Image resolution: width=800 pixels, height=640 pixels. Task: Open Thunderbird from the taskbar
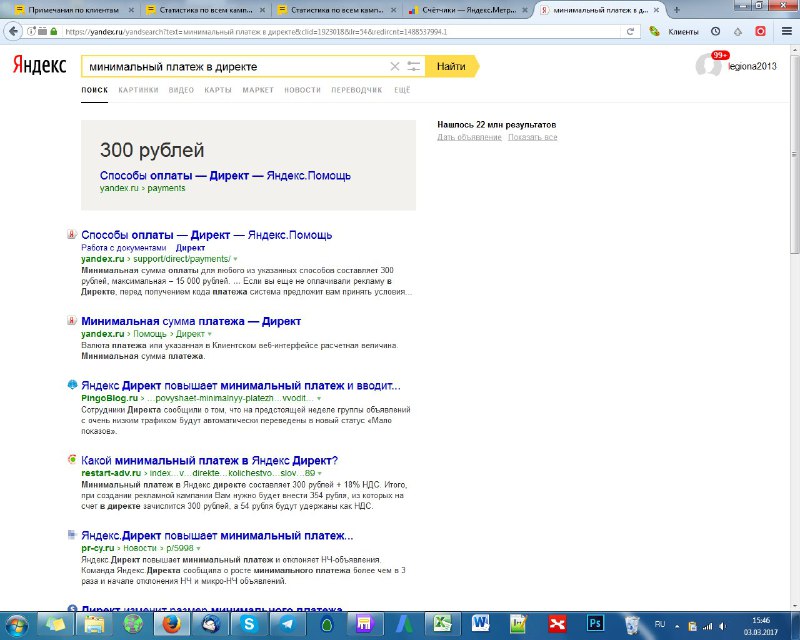[210, 624]
